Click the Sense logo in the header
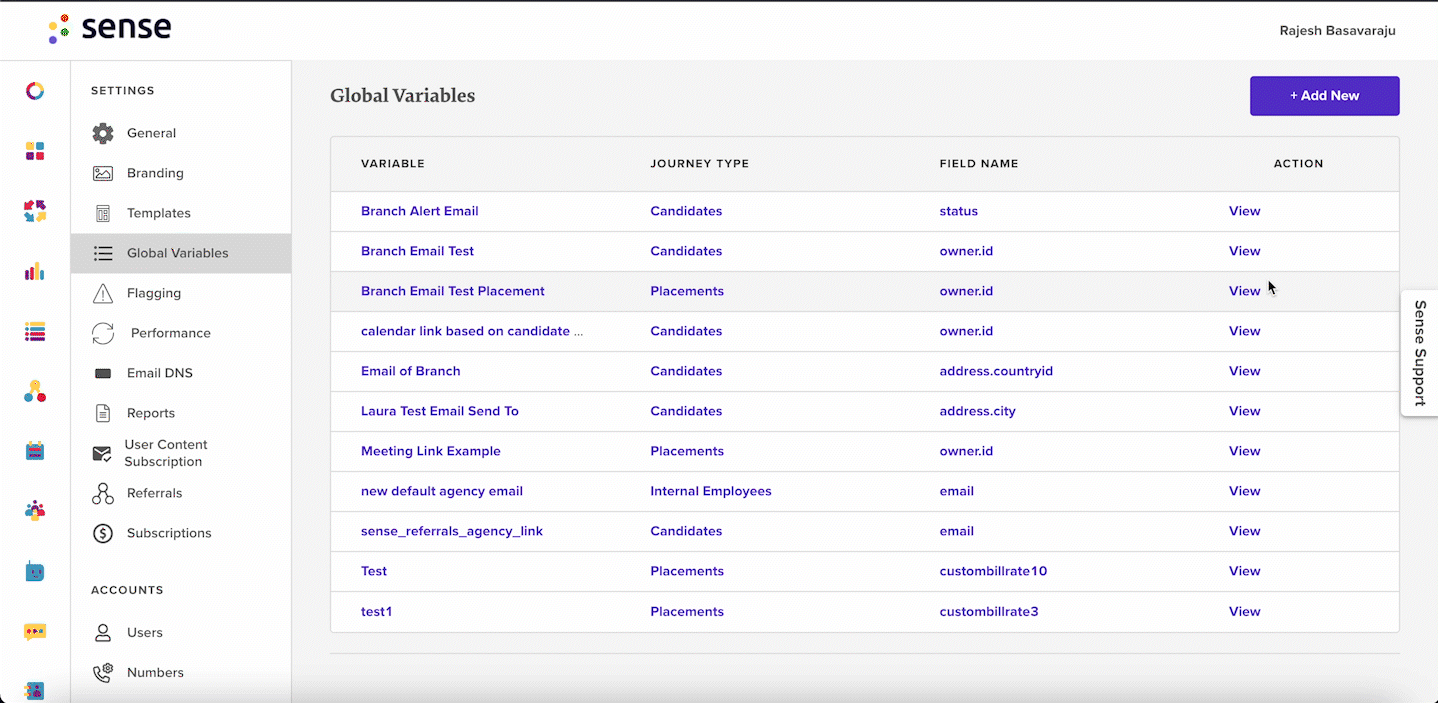The image size is (1438, 703). (110, 28)
